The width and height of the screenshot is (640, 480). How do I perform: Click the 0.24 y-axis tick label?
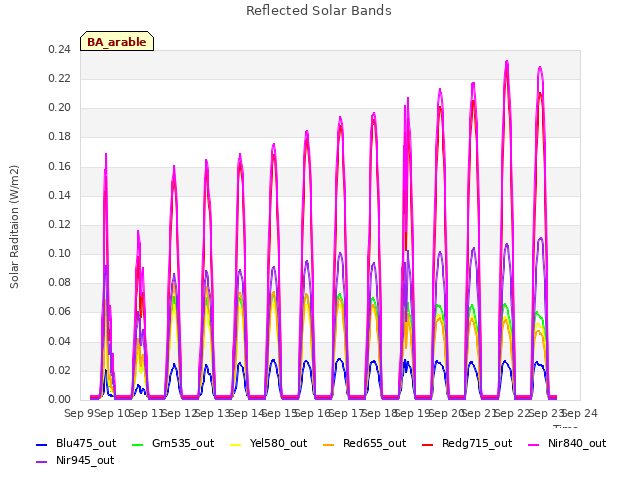tap(59, 49)
